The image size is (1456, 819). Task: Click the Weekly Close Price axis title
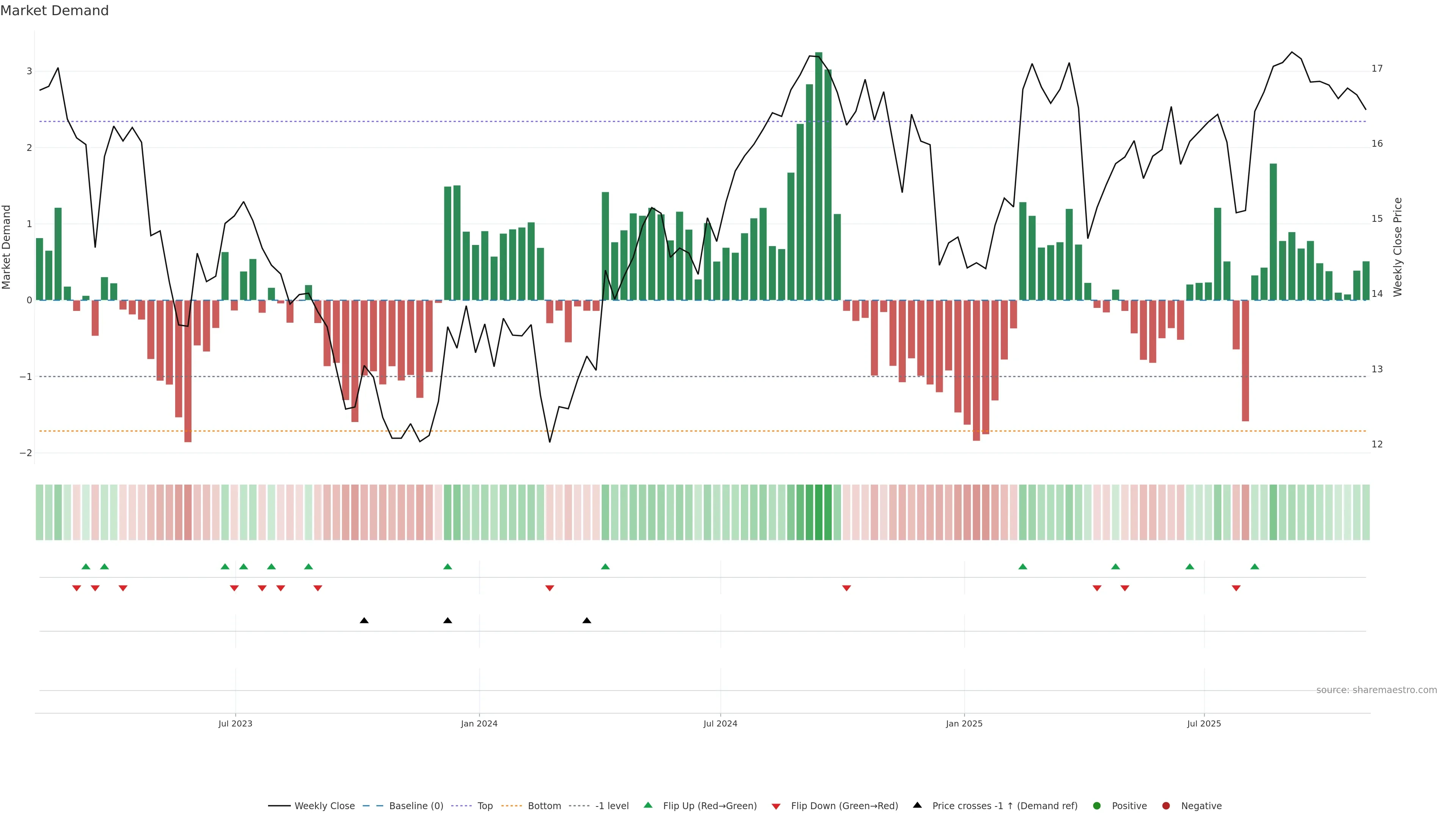coord(1398,247)
